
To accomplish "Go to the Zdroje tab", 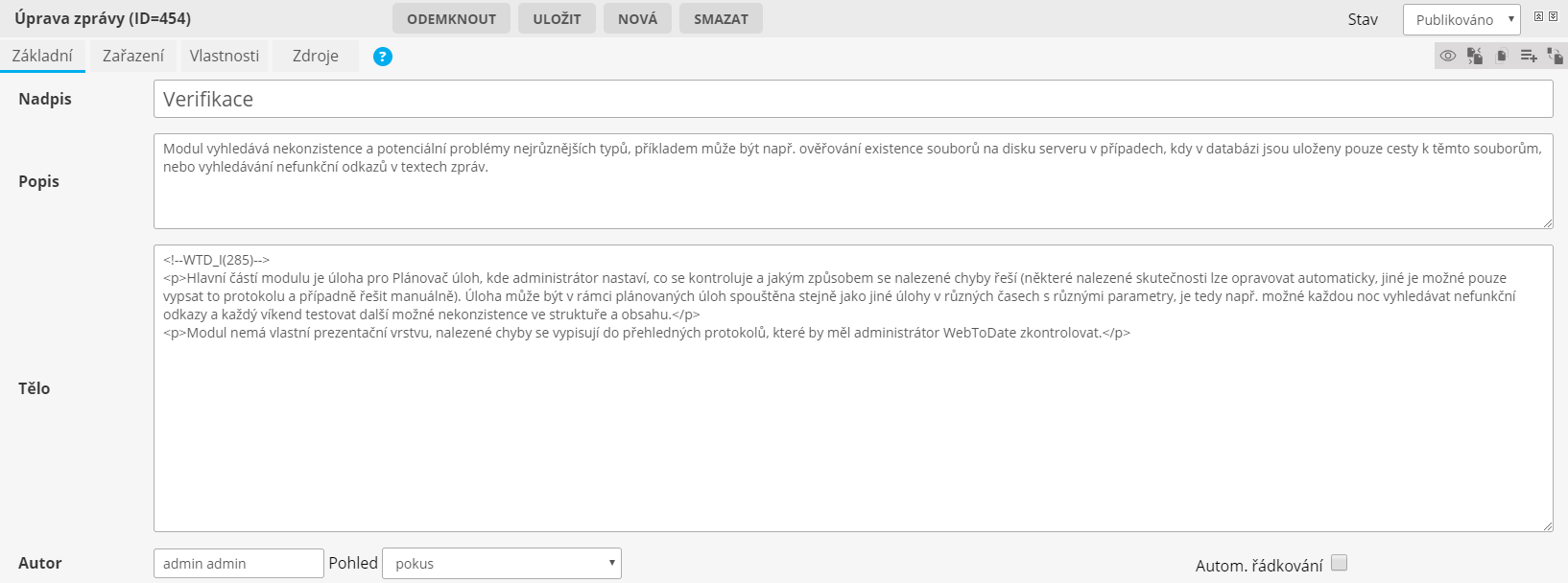I will (x=316, y=56).
